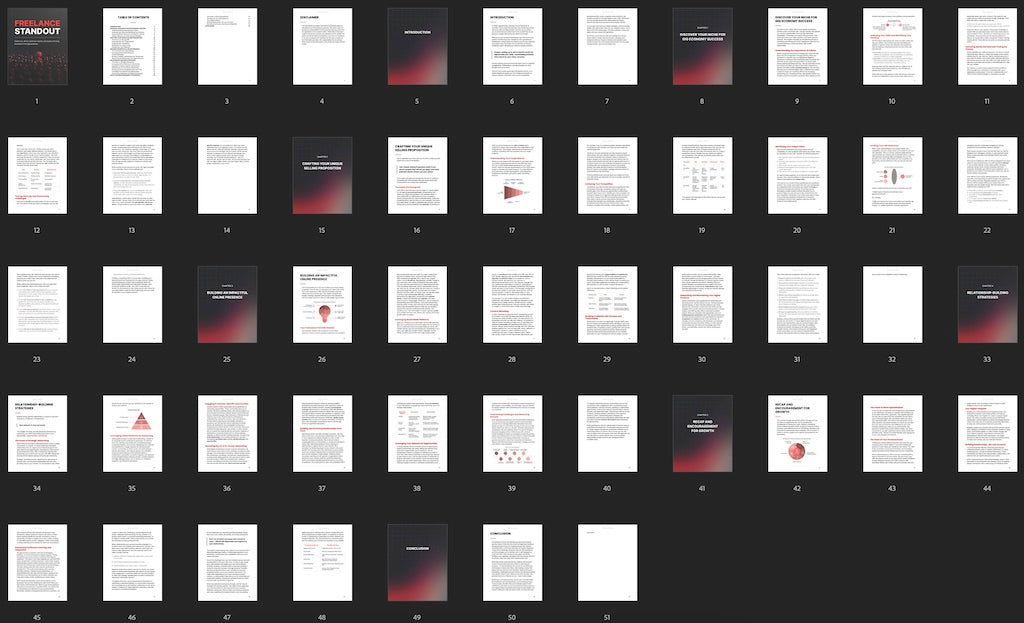Select the last page 51 thumbnail

607,562
